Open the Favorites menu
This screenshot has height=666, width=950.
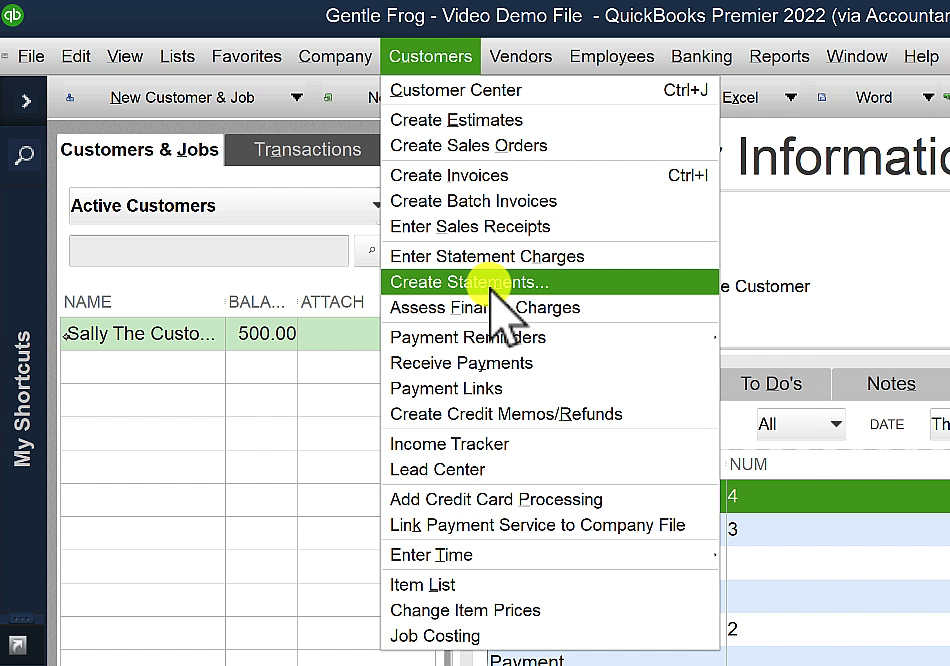click(247, 56)
